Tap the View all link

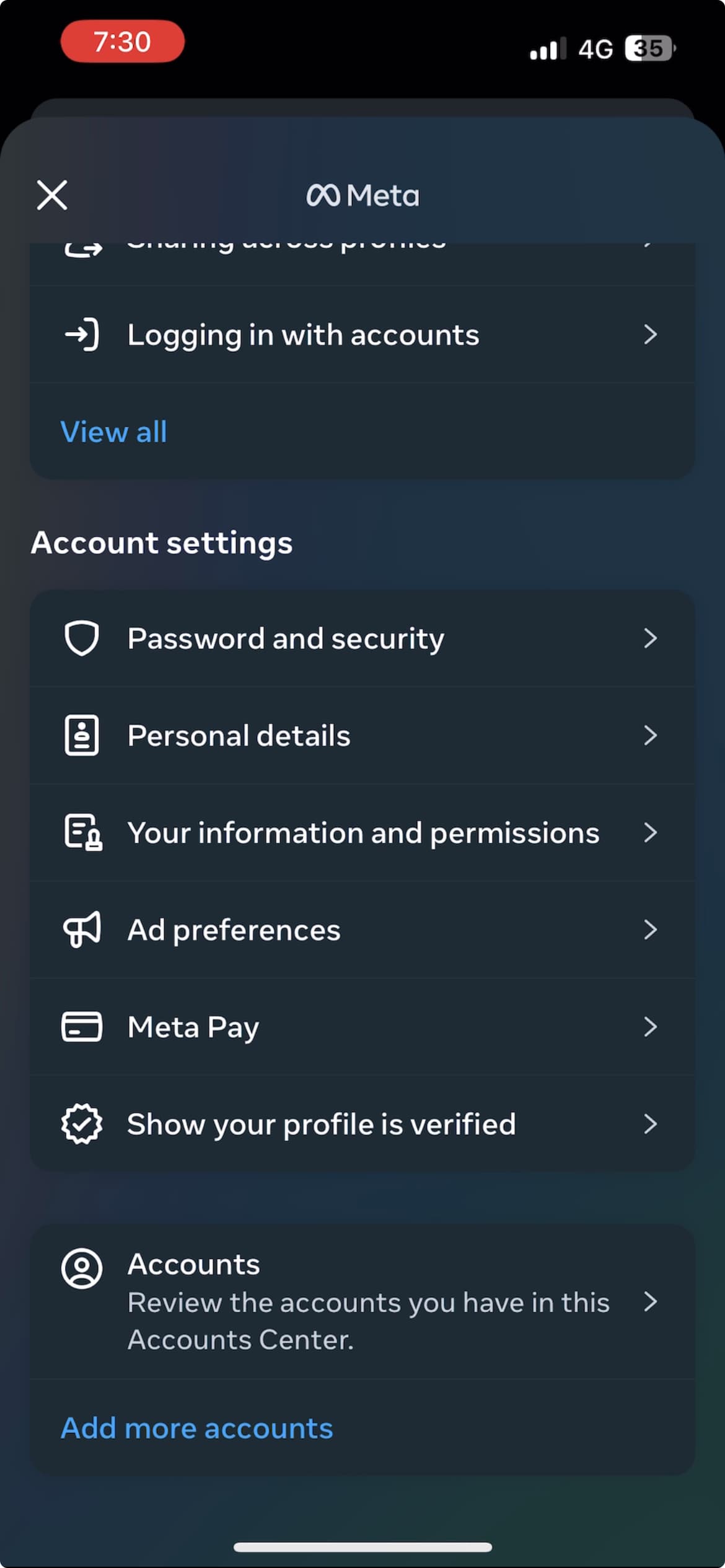(x=114, y=432)
